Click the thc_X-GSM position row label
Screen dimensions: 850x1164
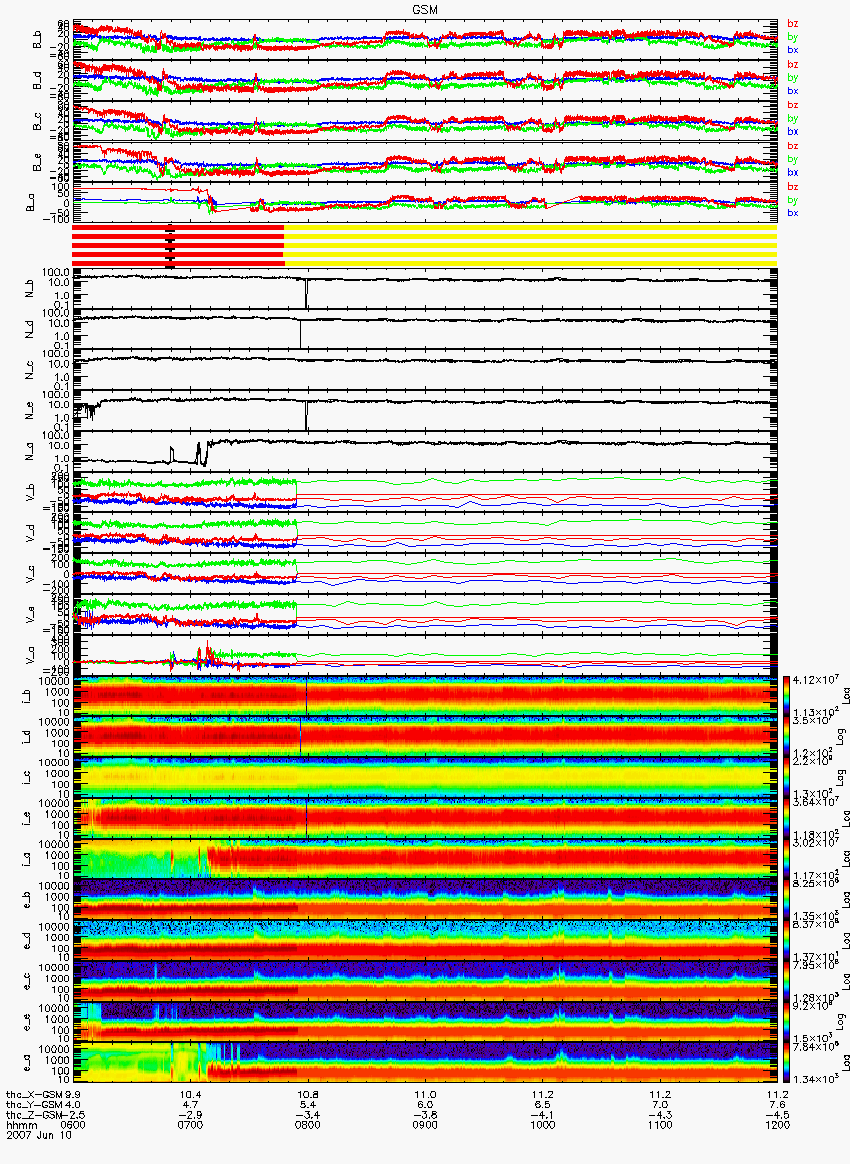tap(32, 1095)
